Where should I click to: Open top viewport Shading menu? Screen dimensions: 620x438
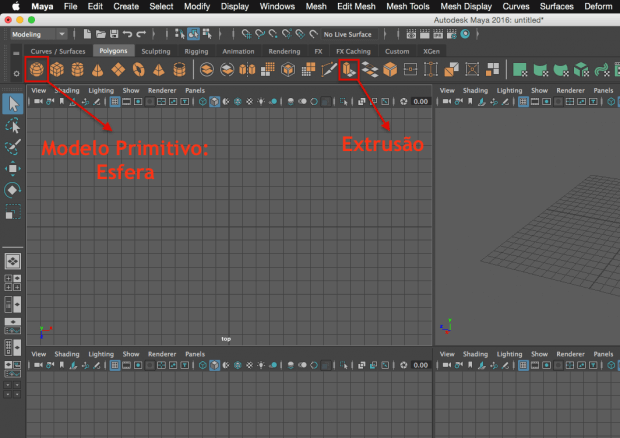coord(67,91)
